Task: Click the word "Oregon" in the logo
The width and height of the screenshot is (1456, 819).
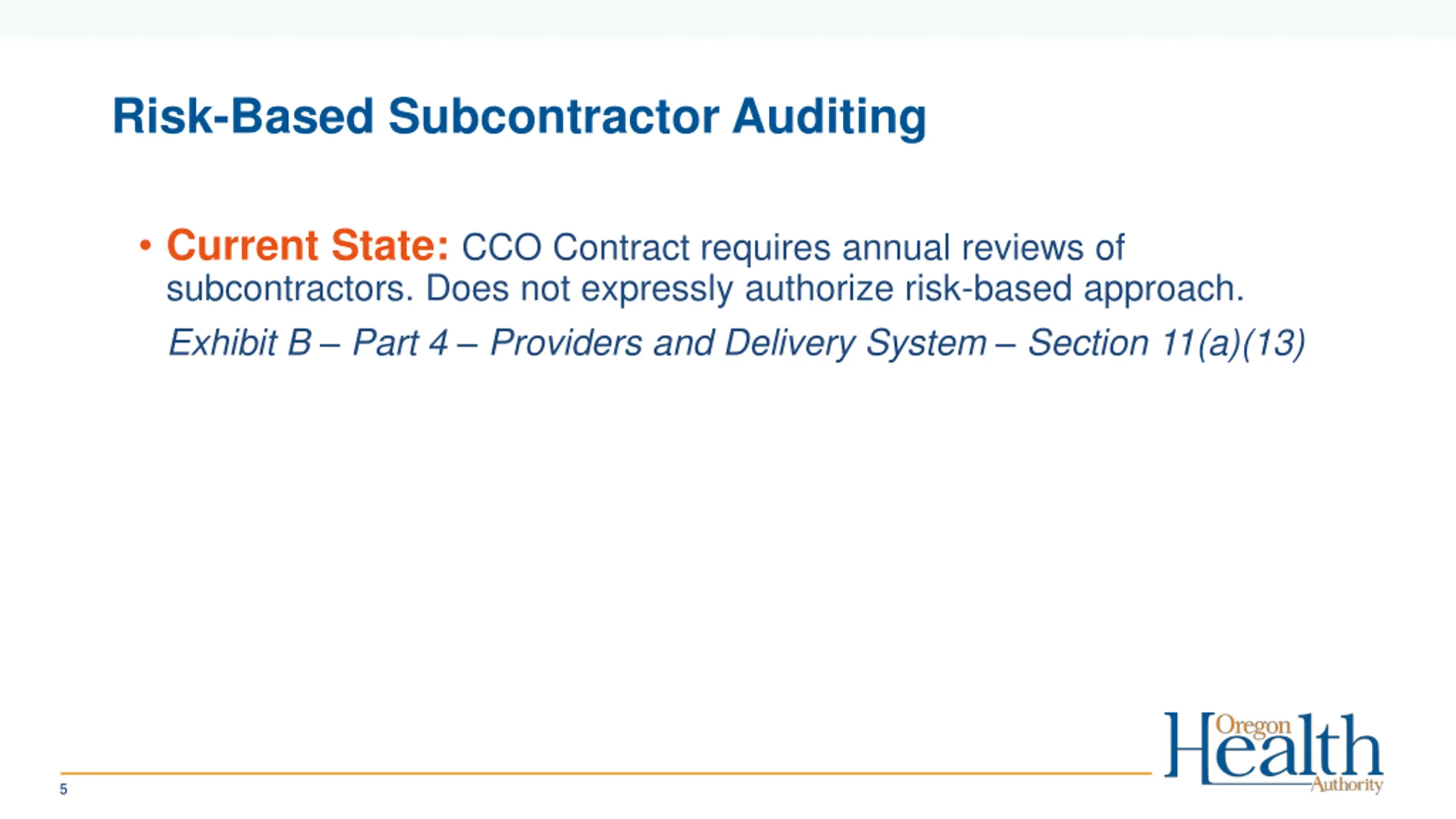Action: [x=1253, y=727]
